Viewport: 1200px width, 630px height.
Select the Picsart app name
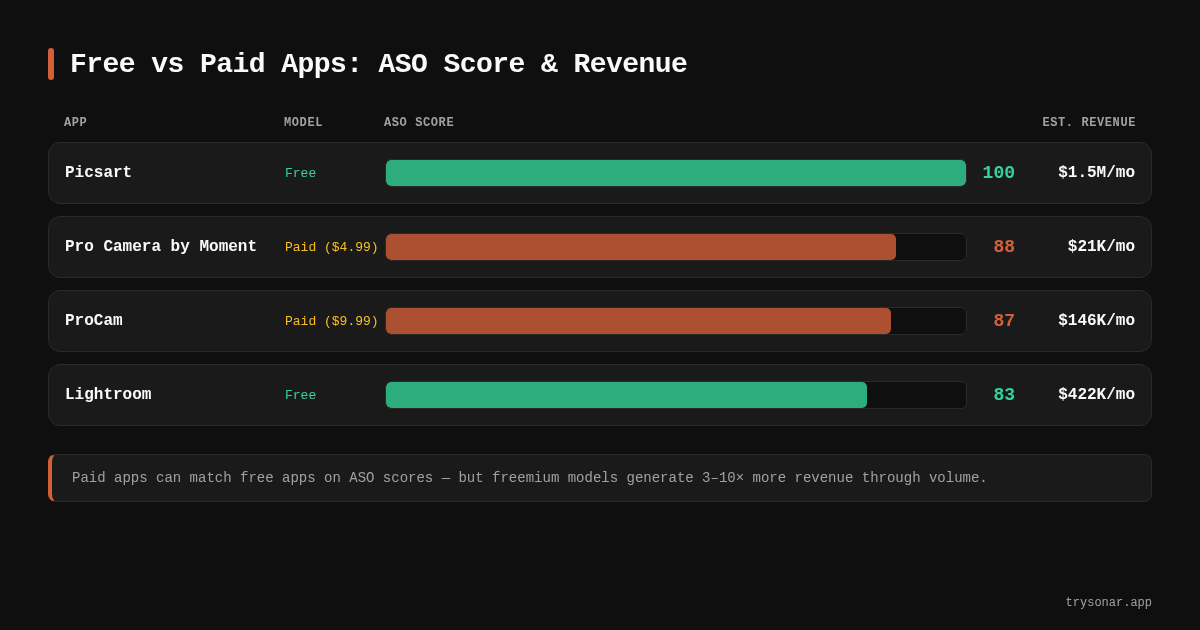(98, 173)
